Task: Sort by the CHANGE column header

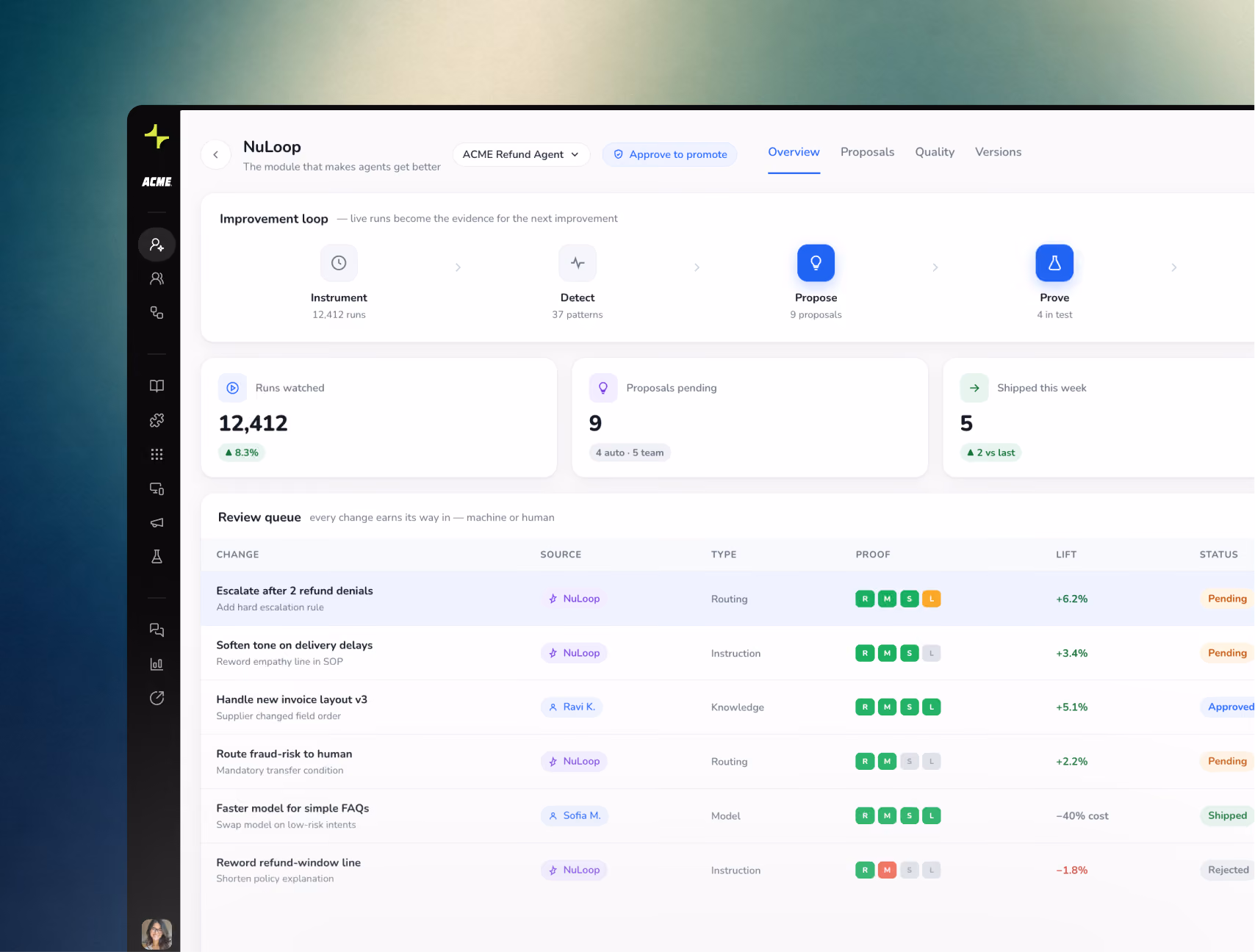Action: (237, 555)
